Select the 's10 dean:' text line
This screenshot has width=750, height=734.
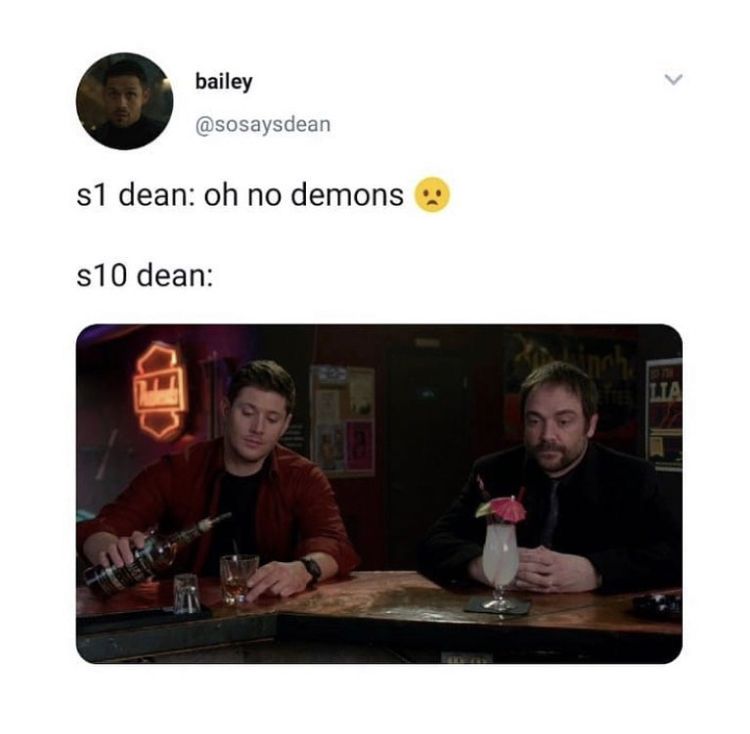pos(144,276)
